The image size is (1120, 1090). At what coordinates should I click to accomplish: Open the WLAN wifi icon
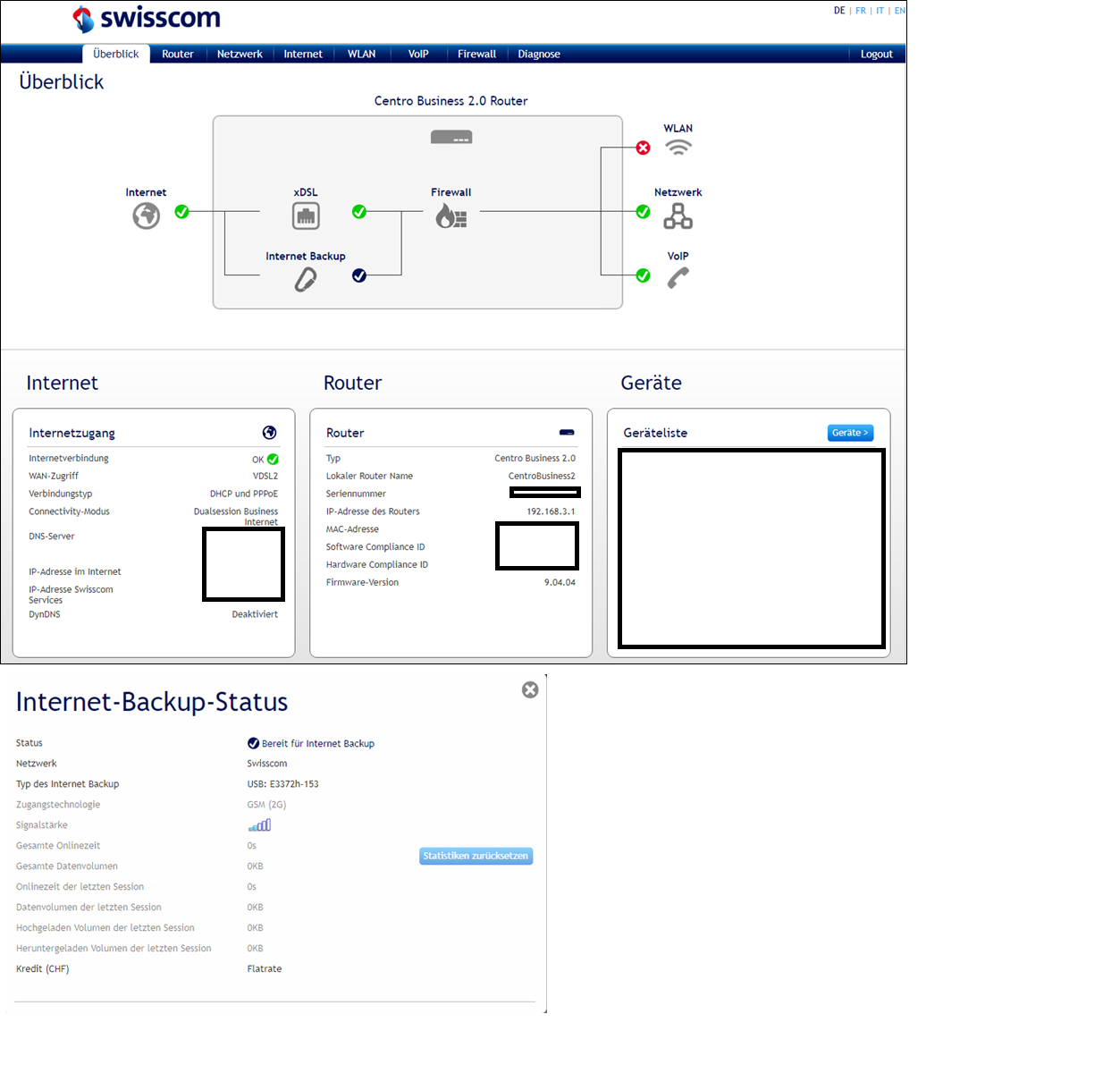click(678, 148)
